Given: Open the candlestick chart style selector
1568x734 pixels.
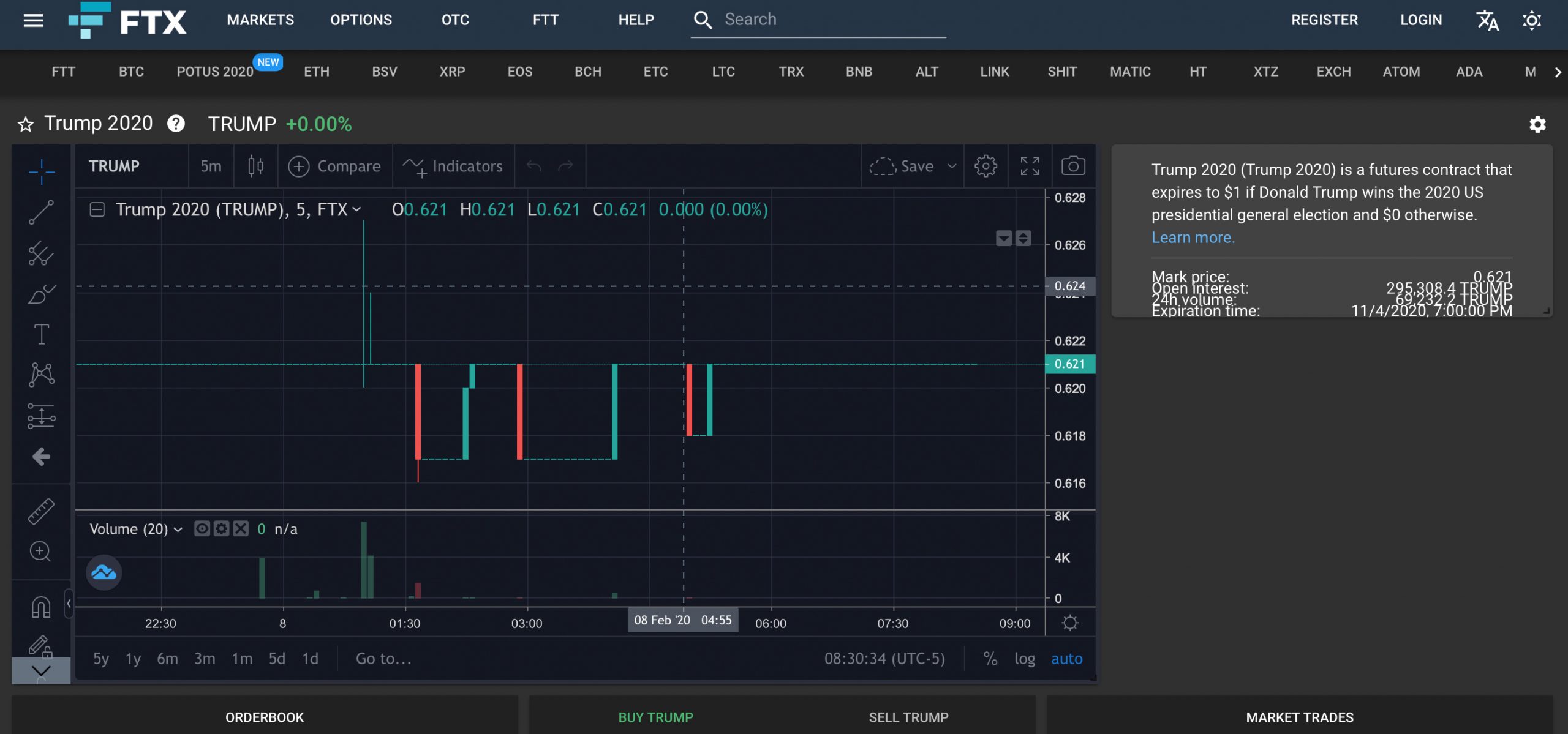Looking at the screenshot, I should click(256, 166).
